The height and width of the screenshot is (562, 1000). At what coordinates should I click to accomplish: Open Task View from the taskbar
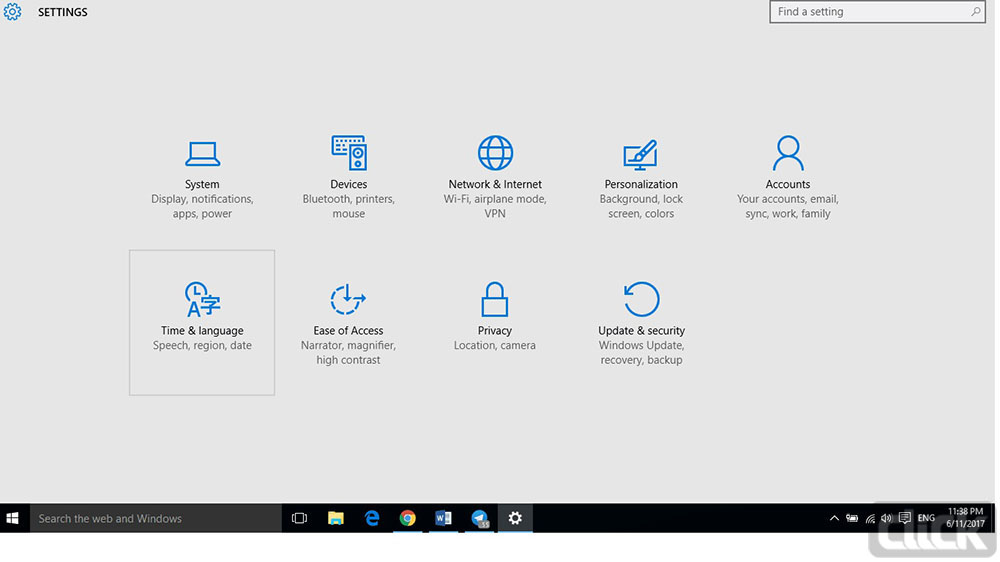coord(299,518)
